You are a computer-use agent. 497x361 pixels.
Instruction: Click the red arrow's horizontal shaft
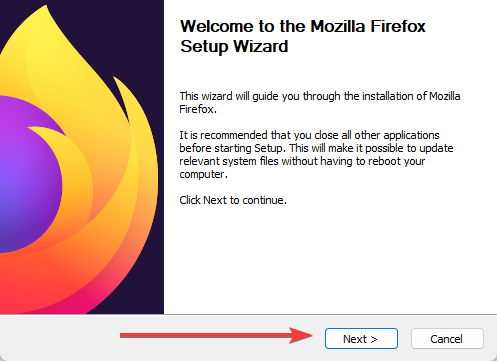pyautogui.click(x=205, y=335)
